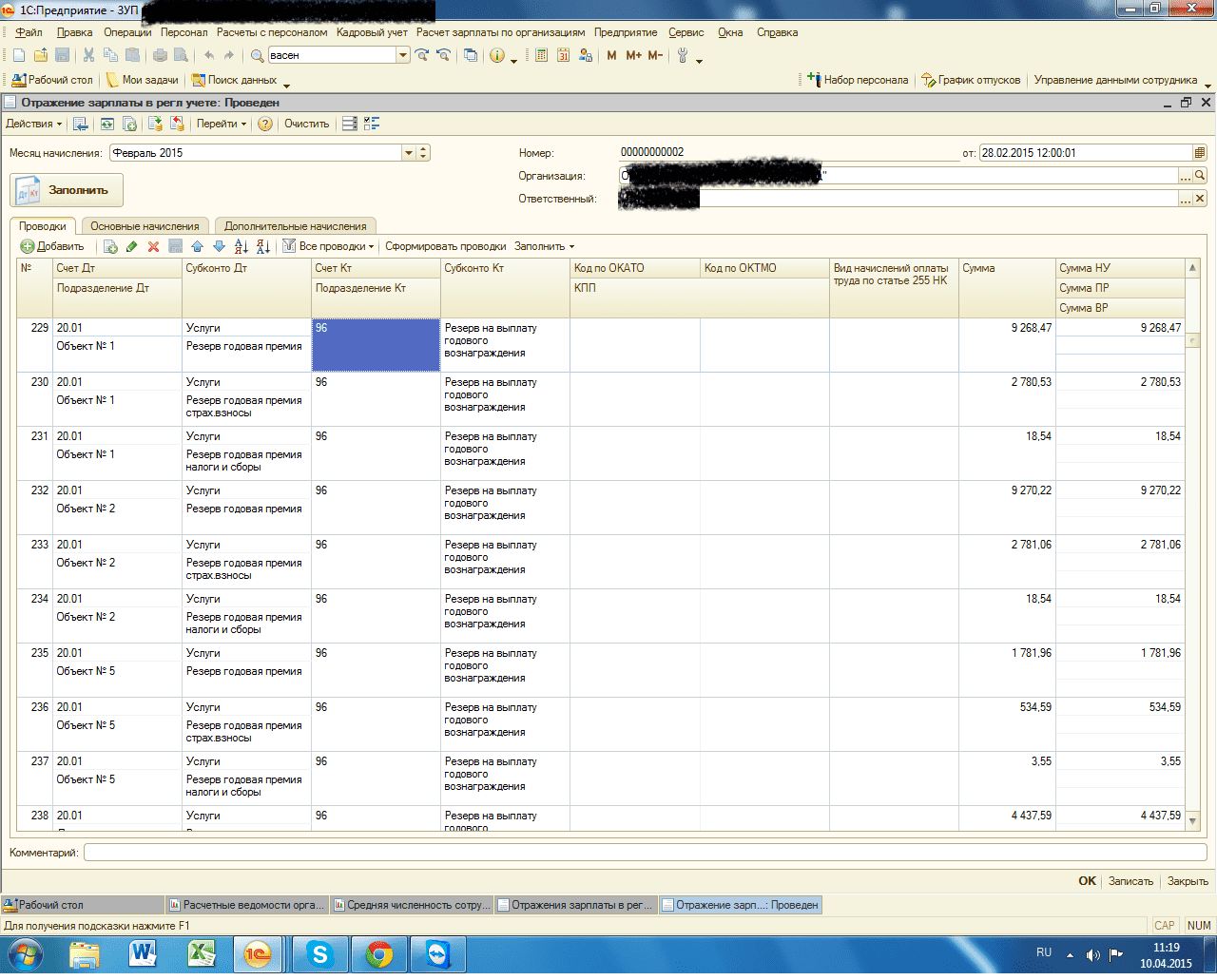The width and height of the screenshot is (1217, 980).
Task: Expand the Месяц начисления dropdown arrow
Action: click(x=408, y=153)
